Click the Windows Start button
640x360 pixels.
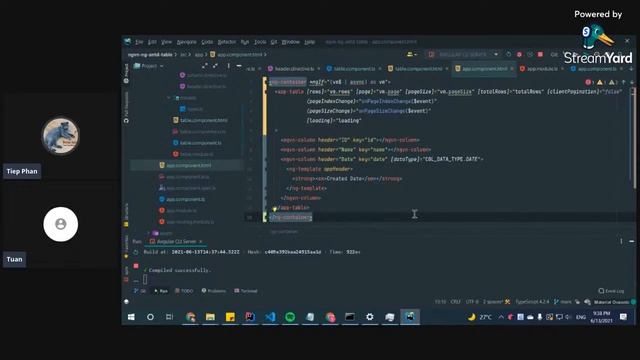pyautogui.click(x=131, y=317)
